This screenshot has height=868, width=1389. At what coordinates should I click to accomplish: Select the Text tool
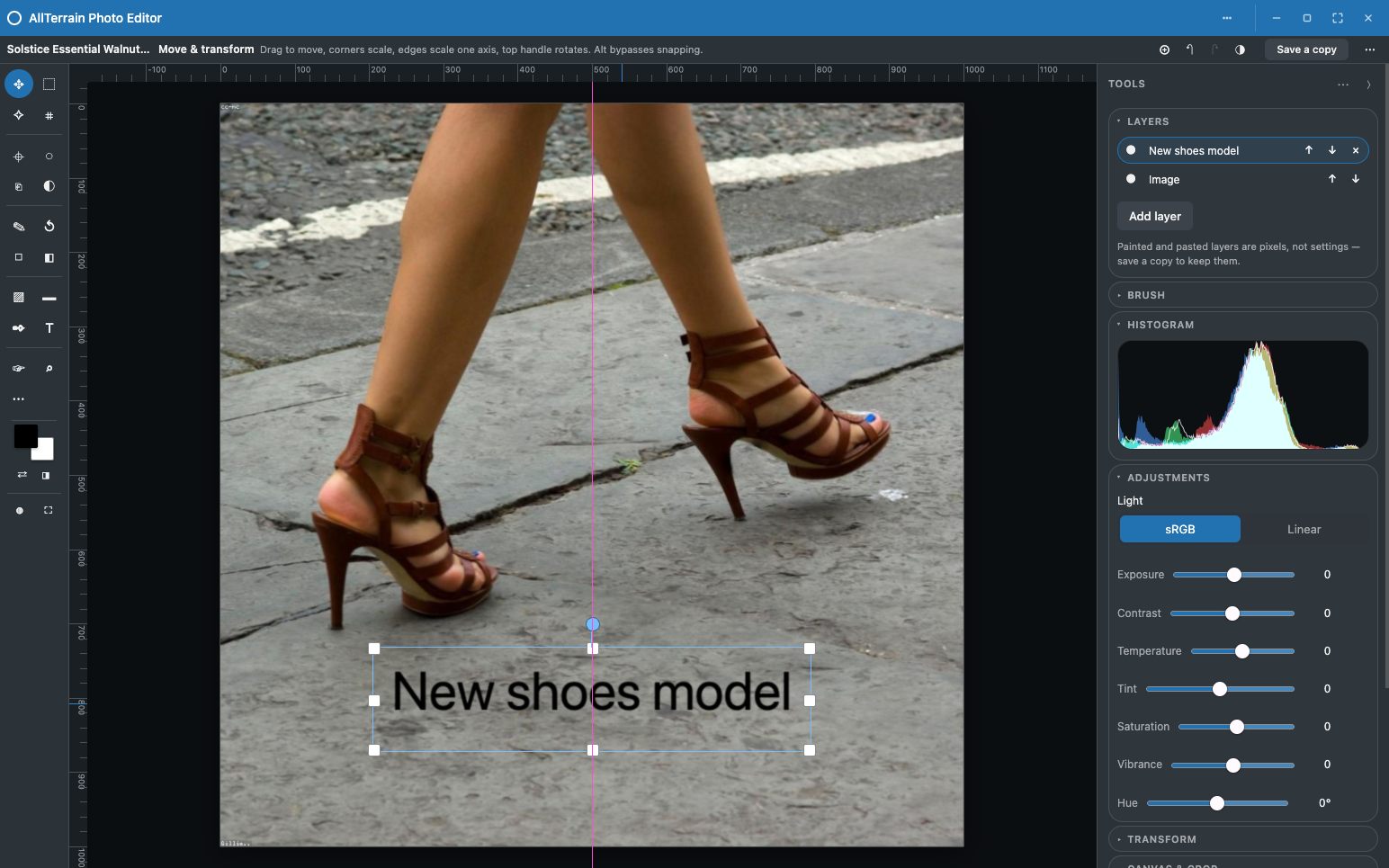coord(49,328)
